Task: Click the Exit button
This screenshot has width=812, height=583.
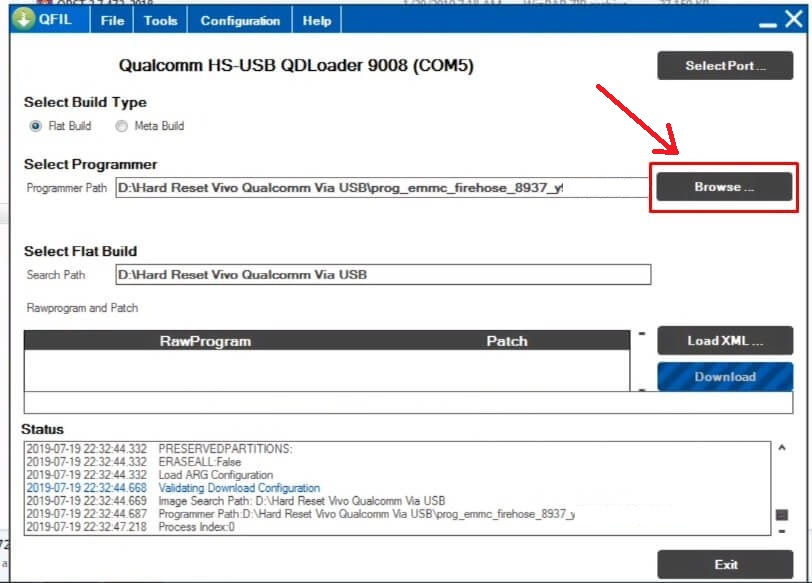Action: coord(725,564)
